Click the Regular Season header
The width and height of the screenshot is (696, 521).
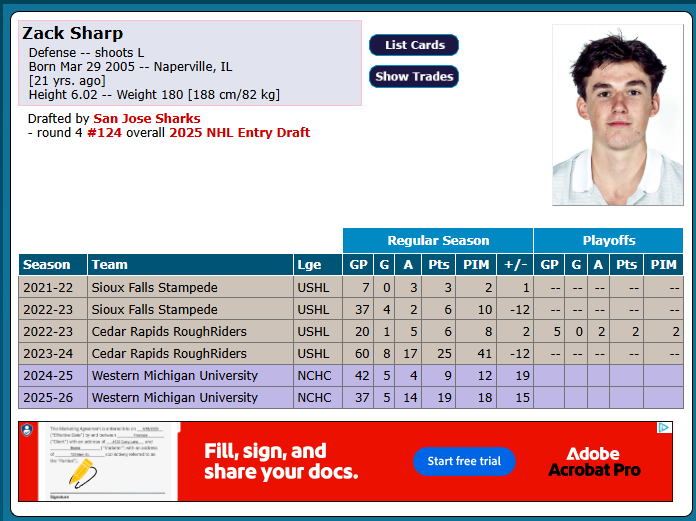coord(438,241)
